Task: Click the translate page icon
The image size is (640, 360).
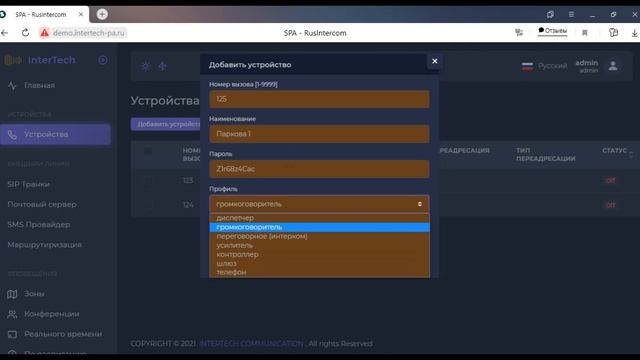Action: pos(519,33)
